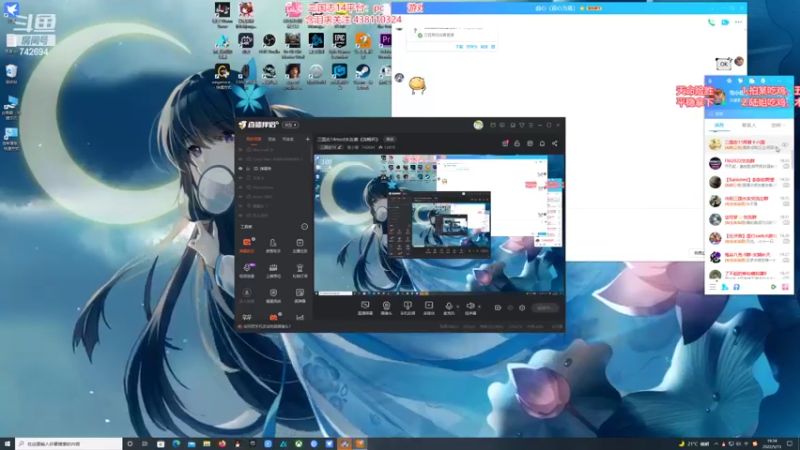Open OBS Studio desktop icon
This screenshot has width=800, height=450.
269,43
